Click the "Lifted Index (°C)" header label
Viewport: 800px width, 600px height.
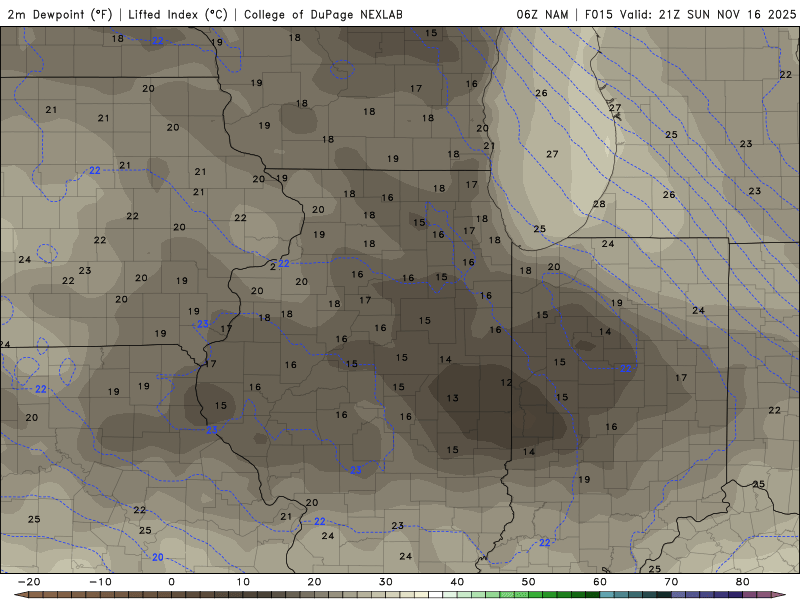178,14
